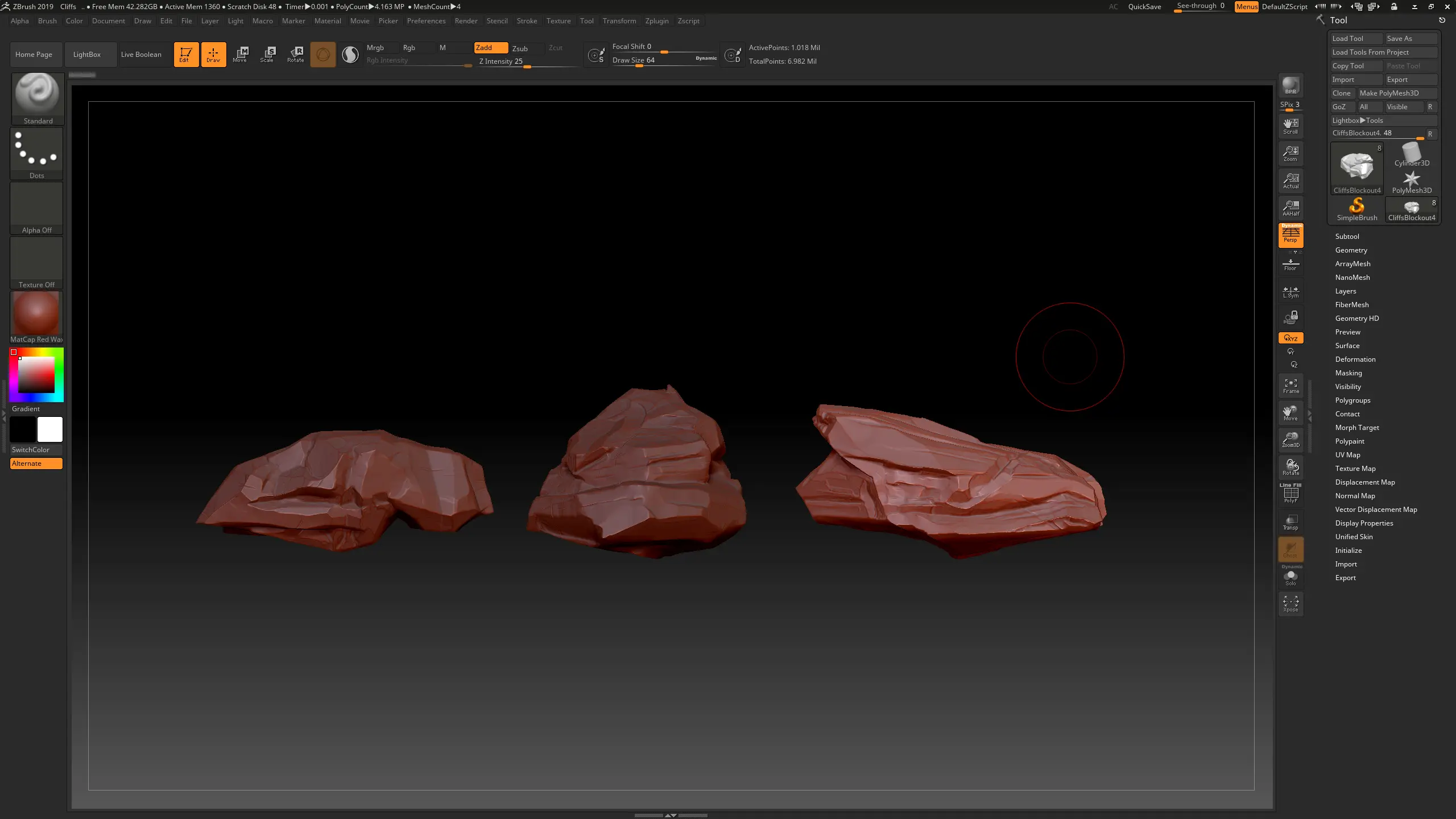Click the Xpose icon
1456x819 pixels.
[x=1290, y=604]
